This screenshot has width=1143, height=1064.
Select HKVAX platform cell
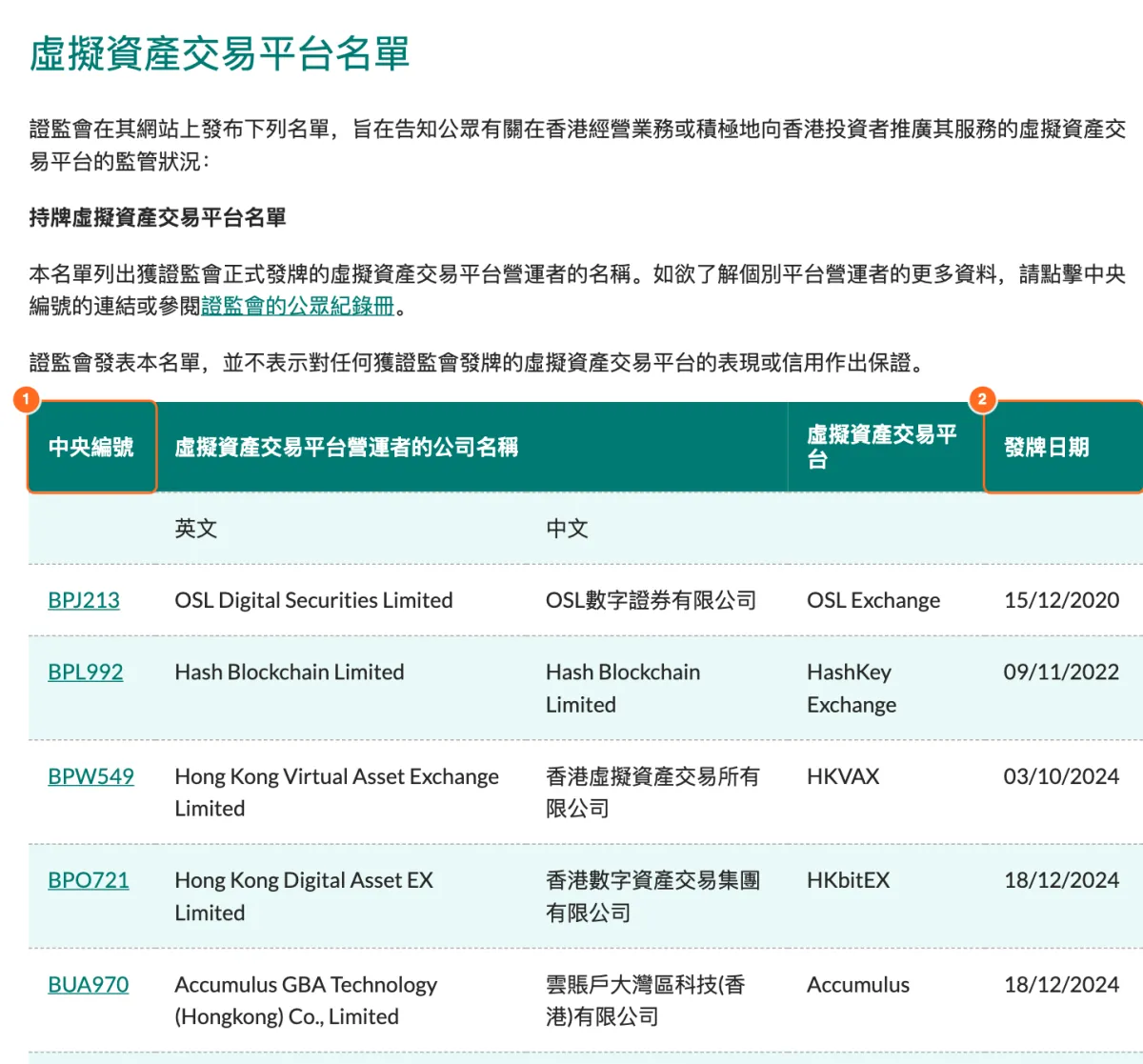[843, 776]
